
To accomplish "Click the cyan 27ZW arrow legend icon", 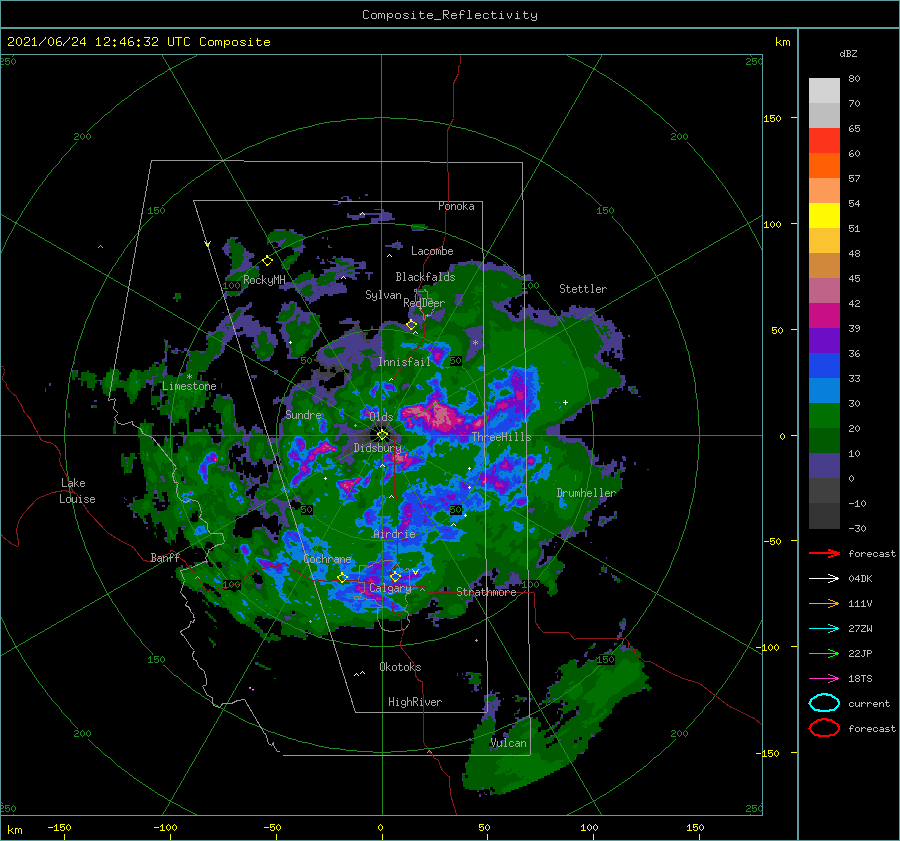I will click(824, 629).
